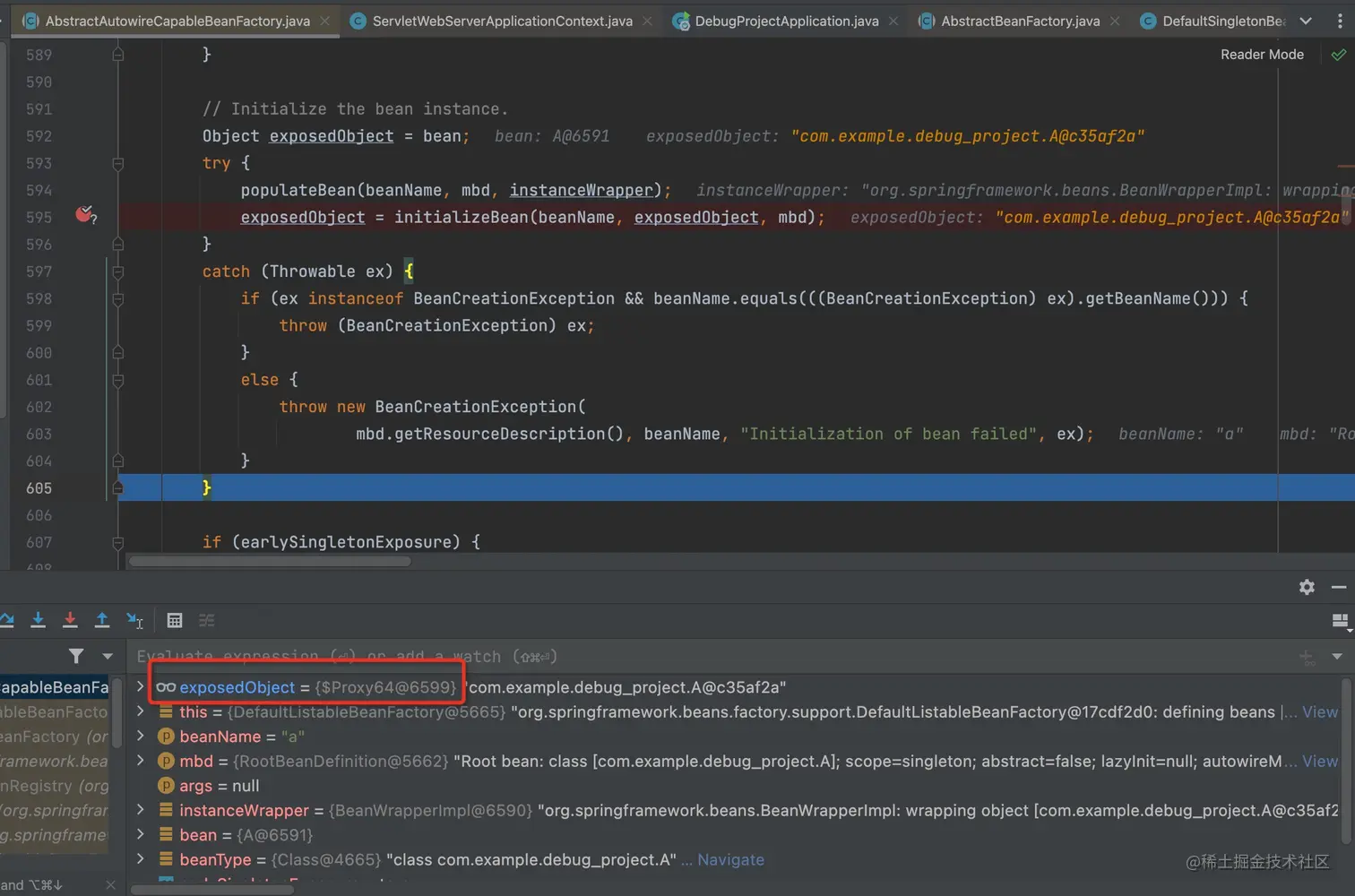Screen dimensions: 1355x896
Task: Collapse the else block fold at line 601
Action: click(x=117, y=380)
